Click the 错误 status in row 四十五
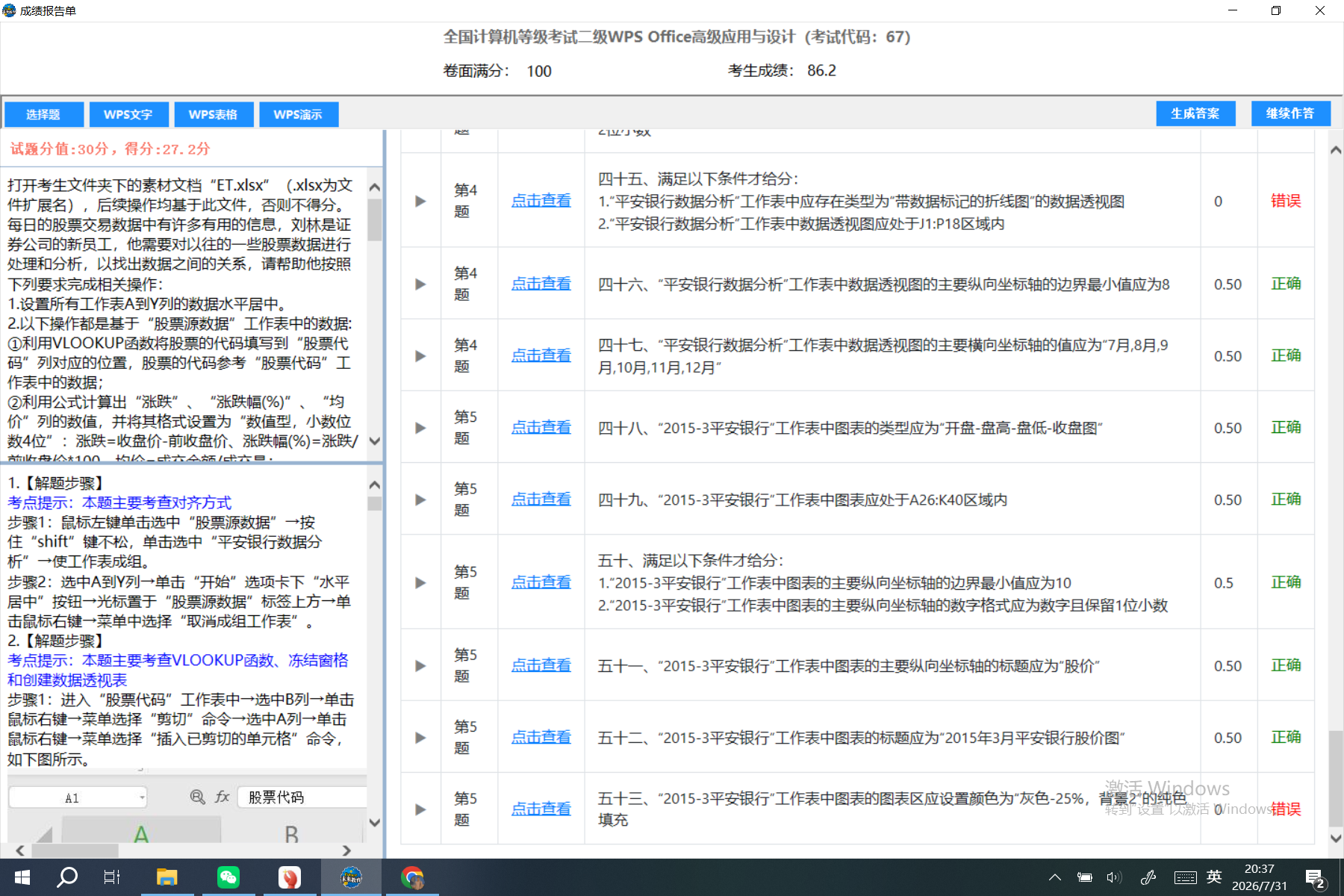The width and height of the screenshot is (1344, 896). (1286, 201)
